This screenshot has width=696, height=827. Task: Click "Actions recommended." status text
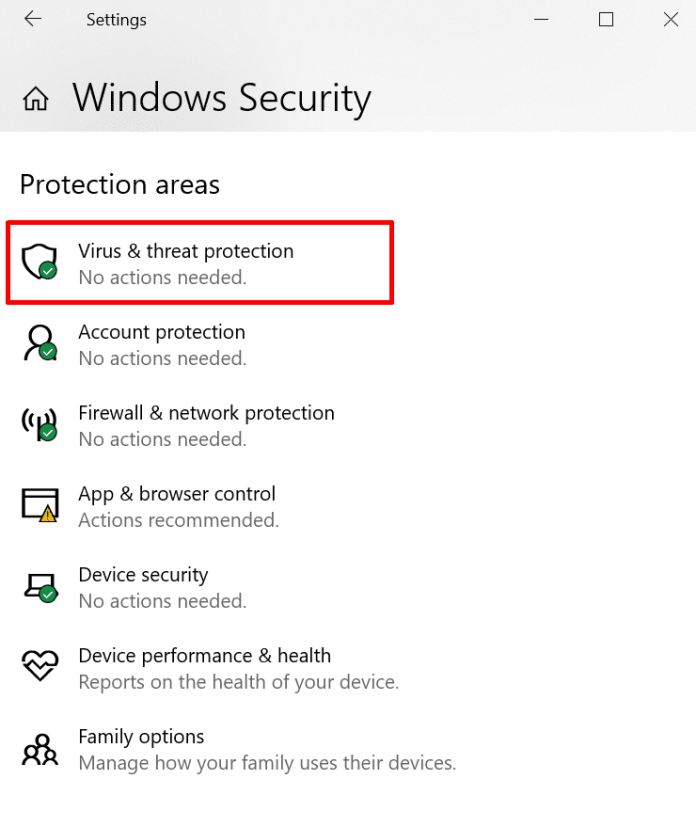(178, 520)
